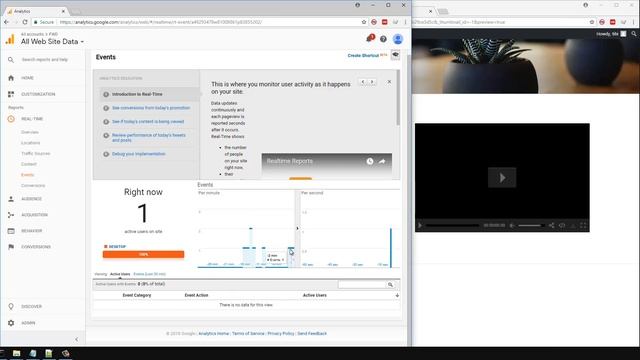Expand the Audience reports section
The image size is (640, 360).
(31, 199)
